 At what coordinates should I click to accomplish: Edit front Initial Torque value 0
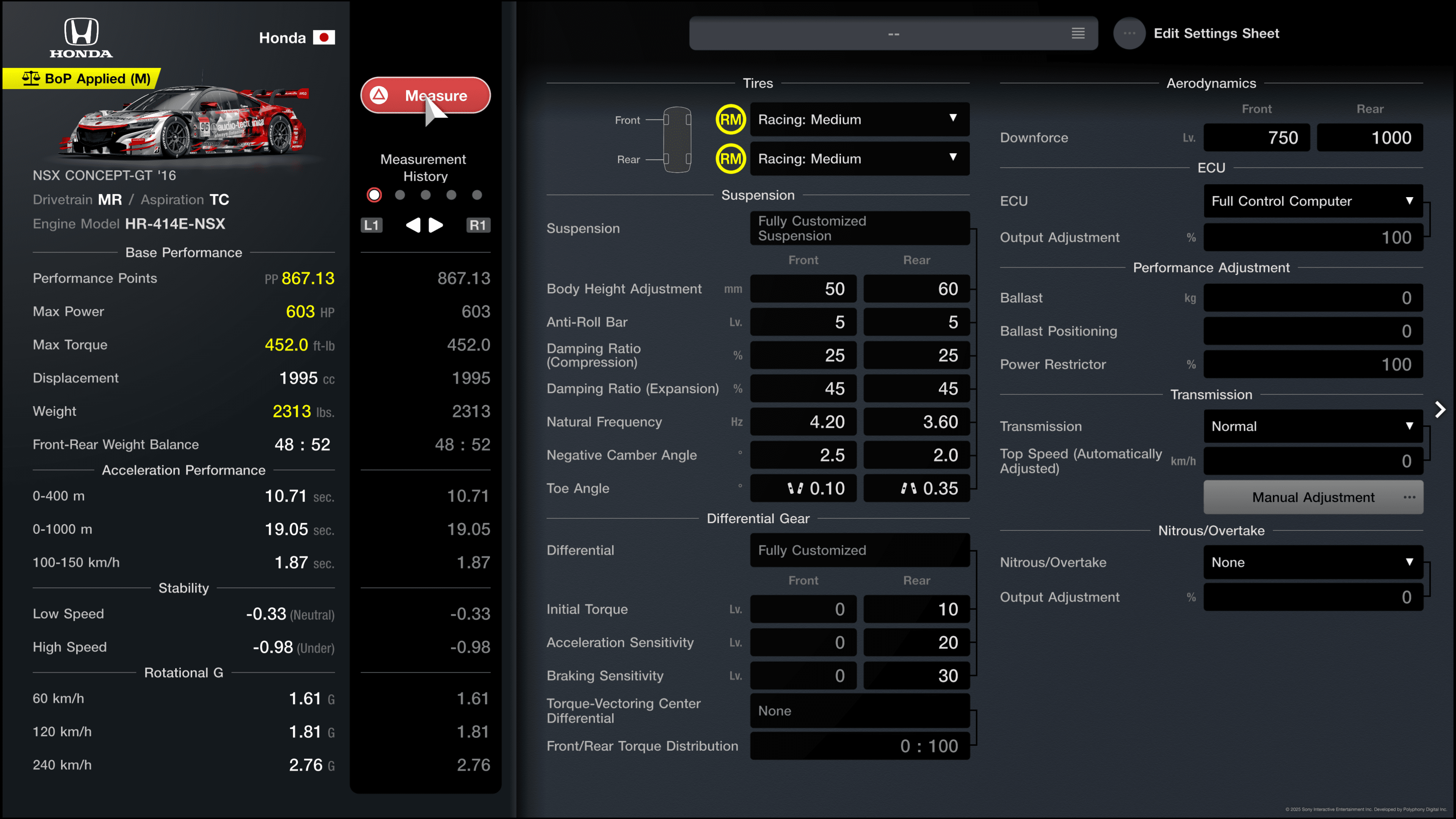(x=803, y=609)
